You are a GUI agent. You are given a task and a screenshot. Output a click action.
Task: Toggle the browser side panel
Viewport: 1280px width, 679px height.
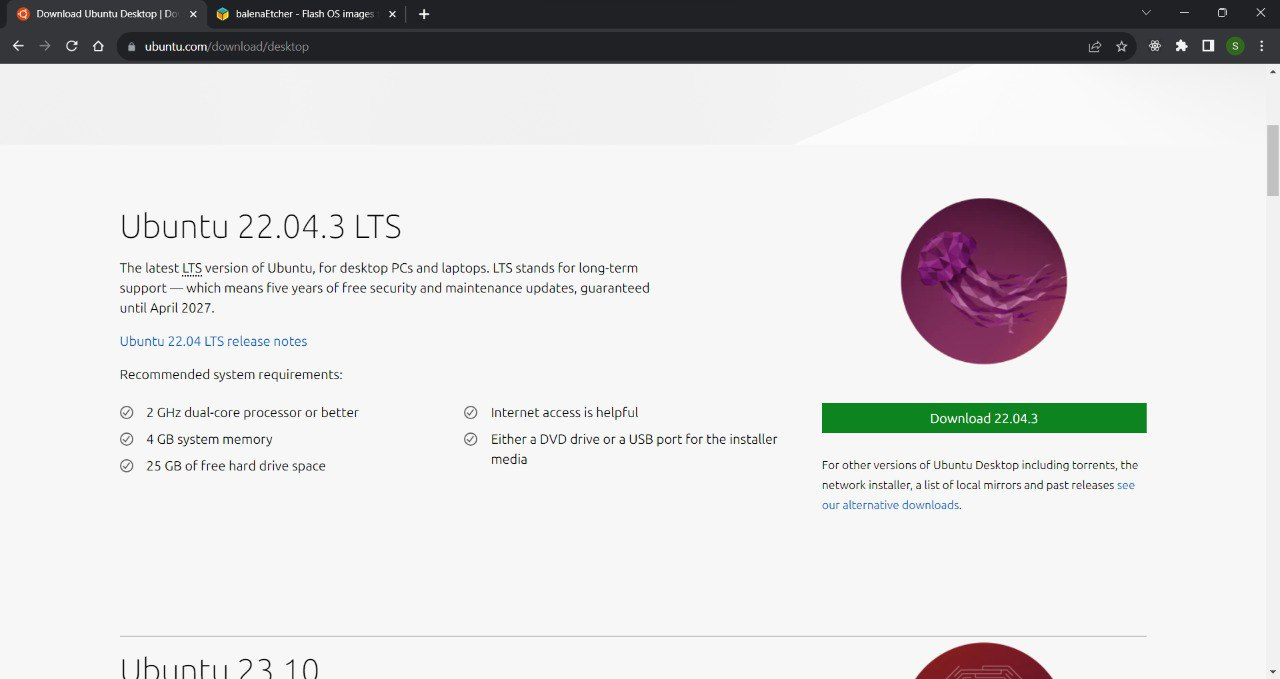1208,46
